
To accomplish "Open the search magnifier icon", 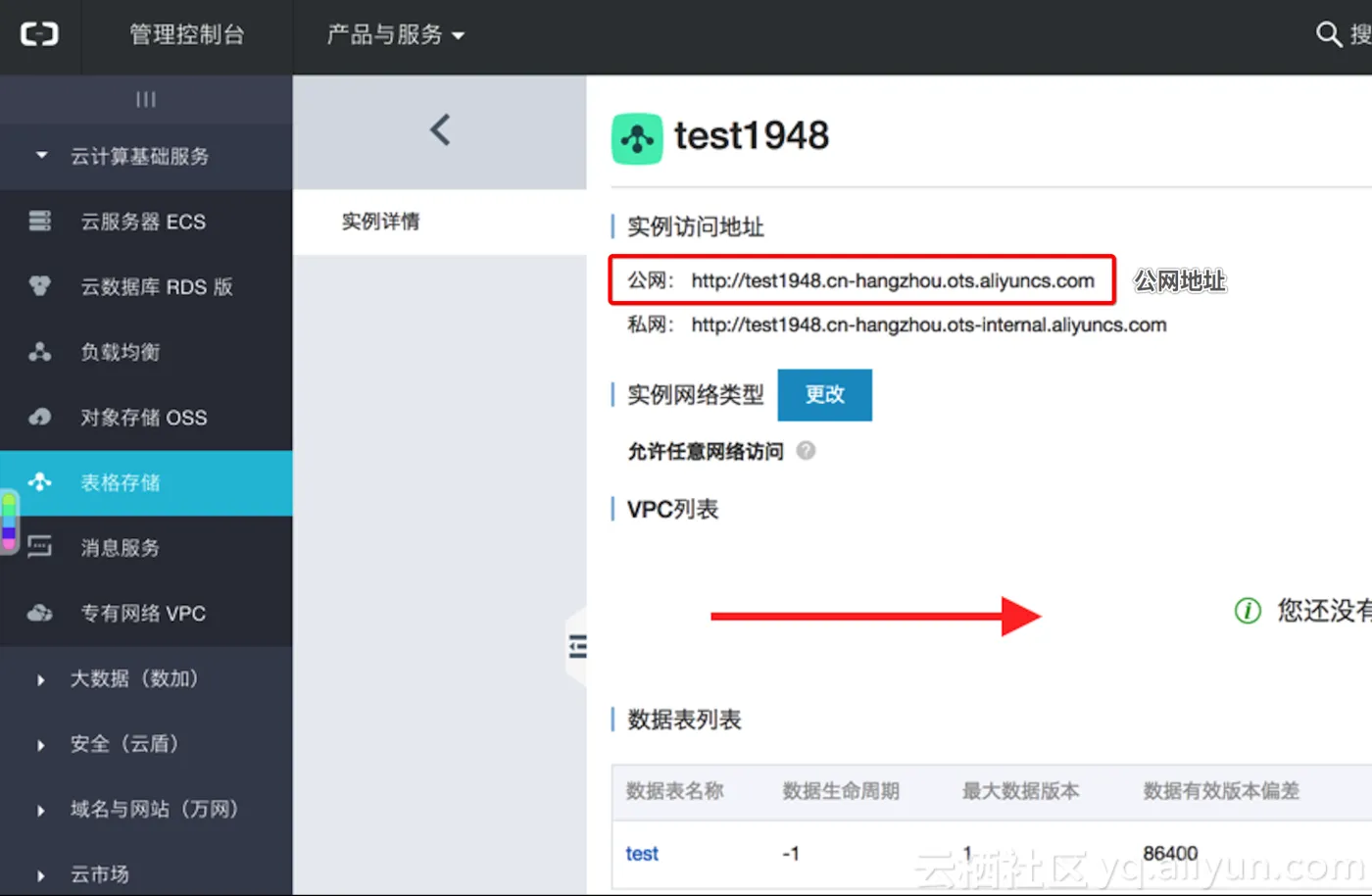I will pos(1328,34).
